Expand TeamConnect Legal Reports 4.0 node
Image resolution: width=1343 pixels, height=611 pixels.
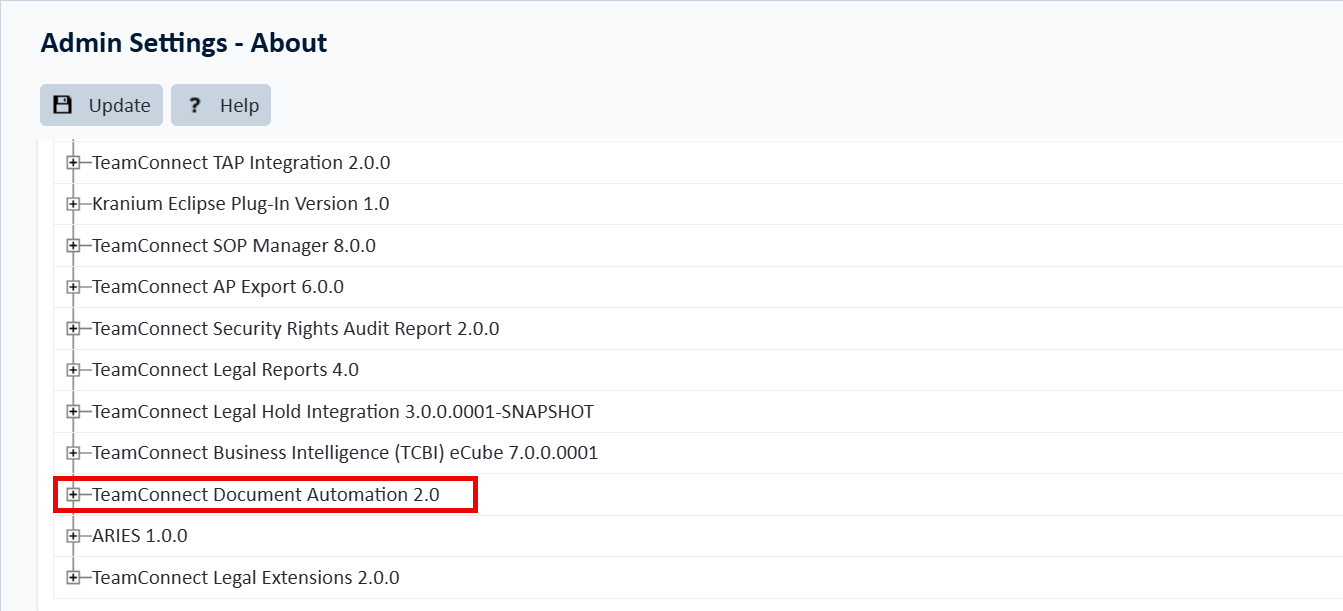pos(73,370)
